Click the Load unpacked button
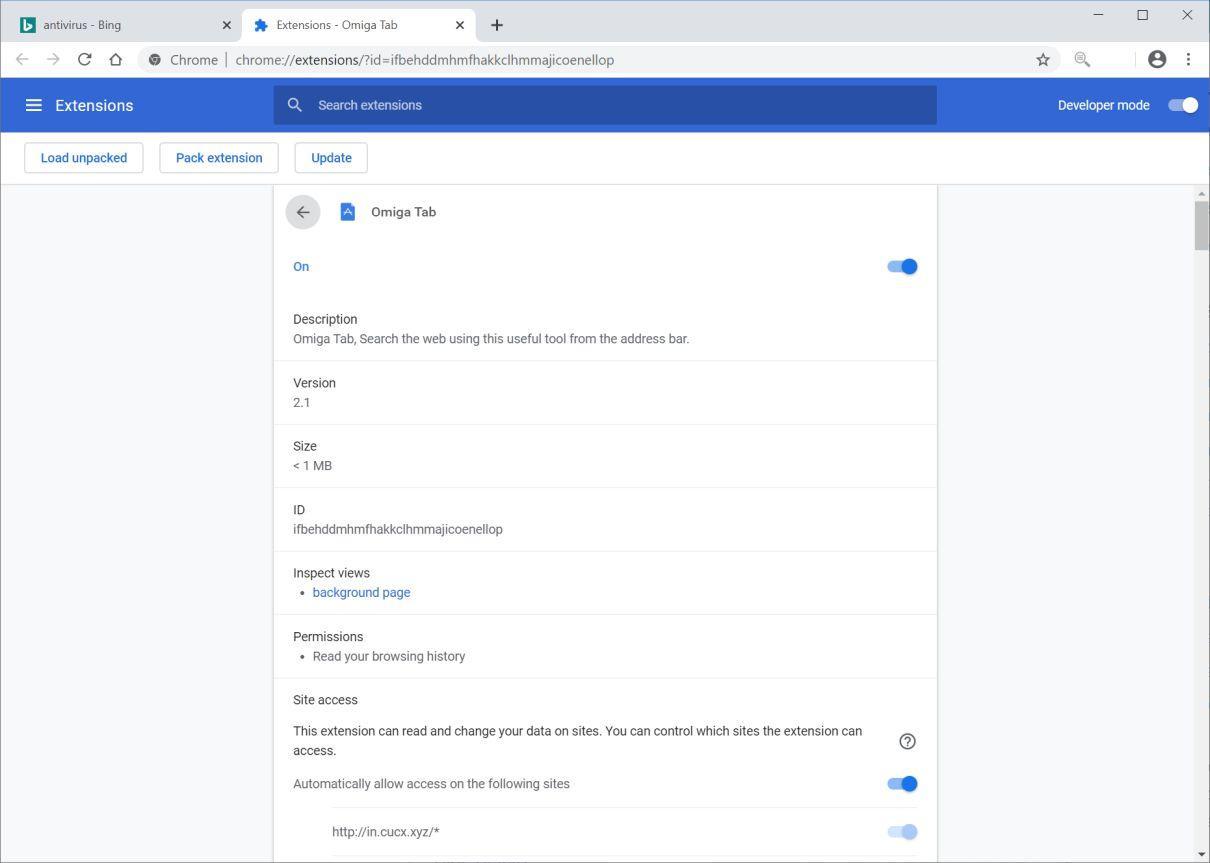This screenshot has height=863, width=1210. pyautogui.click(x=84, y=158)
